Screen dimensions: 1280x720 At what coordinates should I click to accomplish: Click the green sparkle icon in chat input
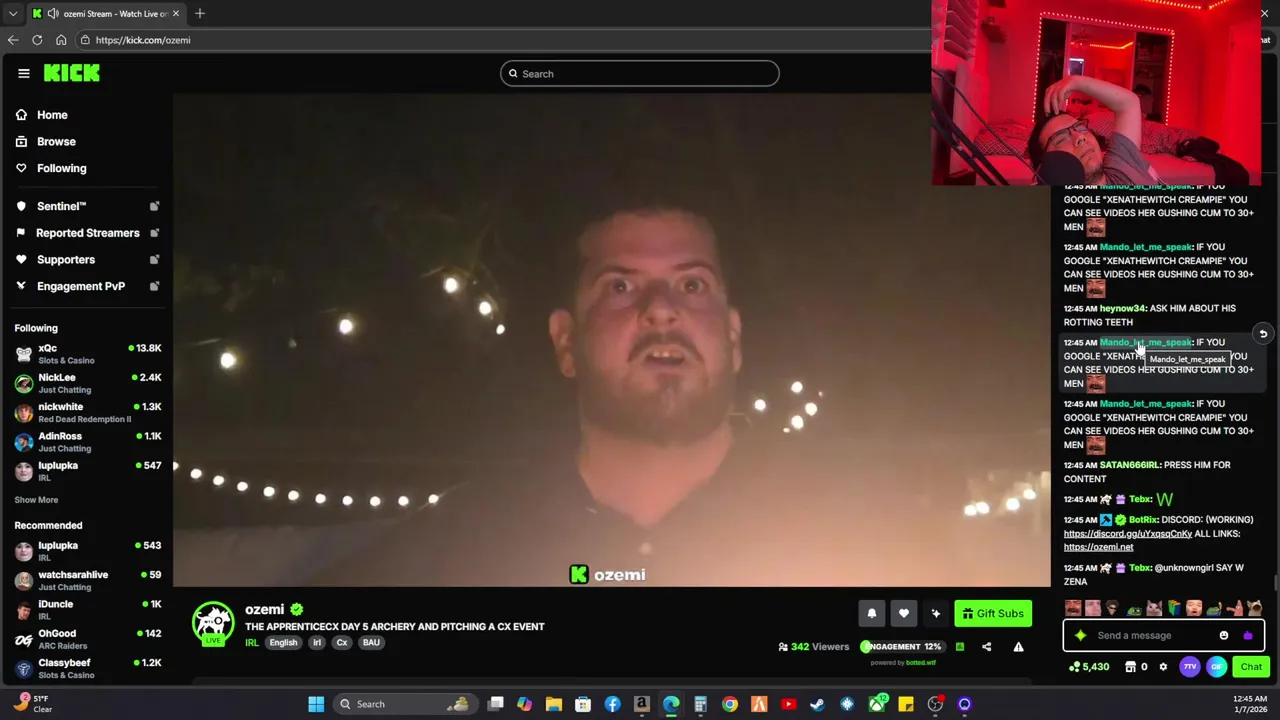tap(1080, 635)
